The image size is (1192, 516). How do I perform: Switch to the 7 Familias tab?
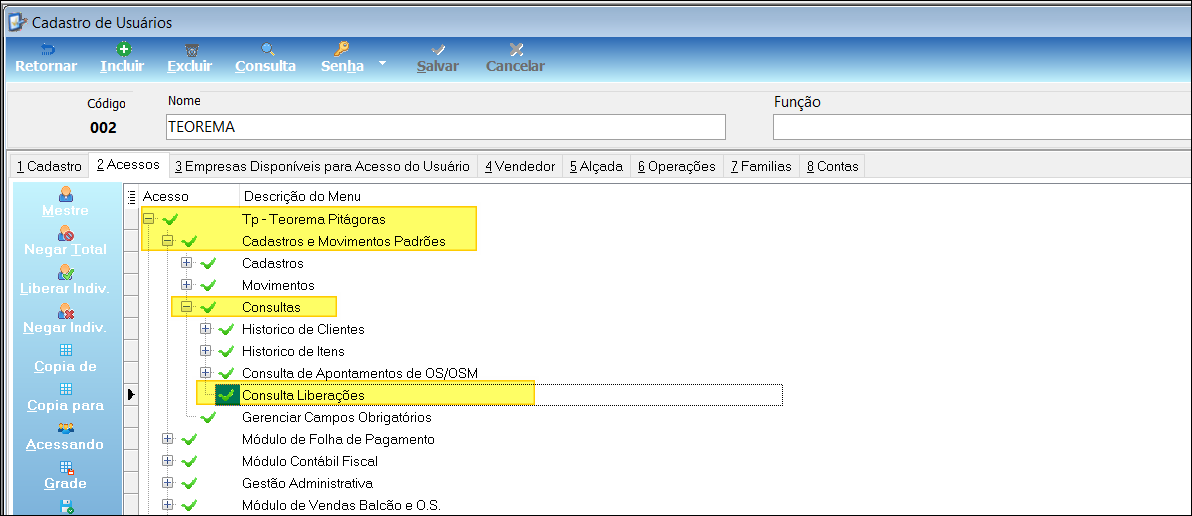(x=762, y=166)
